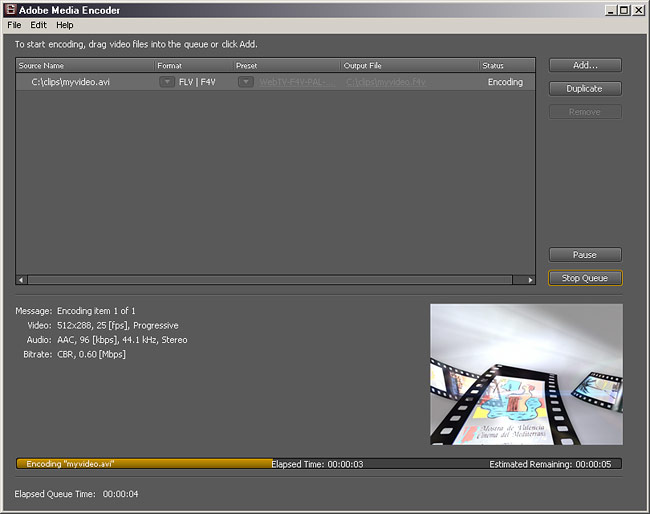Click the video preview thumbnail

coord(526,374)
